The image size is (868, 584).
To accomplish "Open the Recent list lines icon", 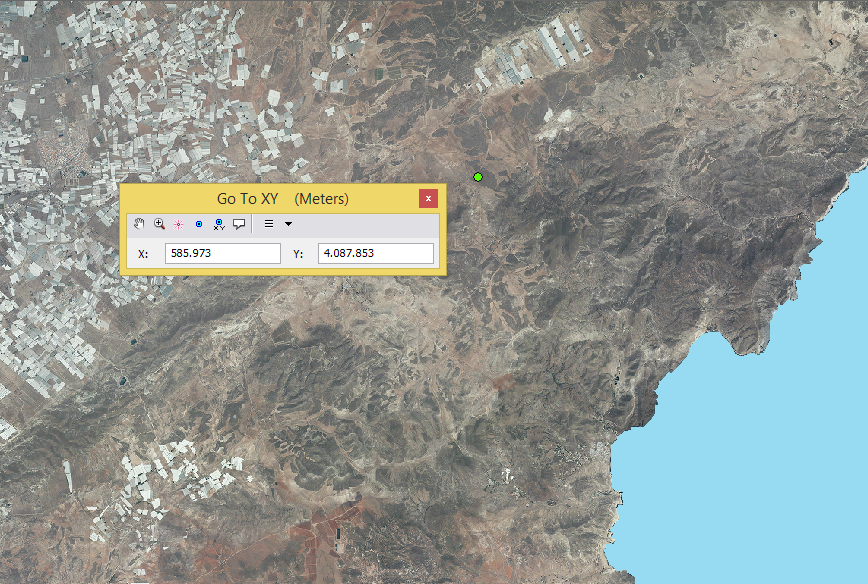I will 269,224.
